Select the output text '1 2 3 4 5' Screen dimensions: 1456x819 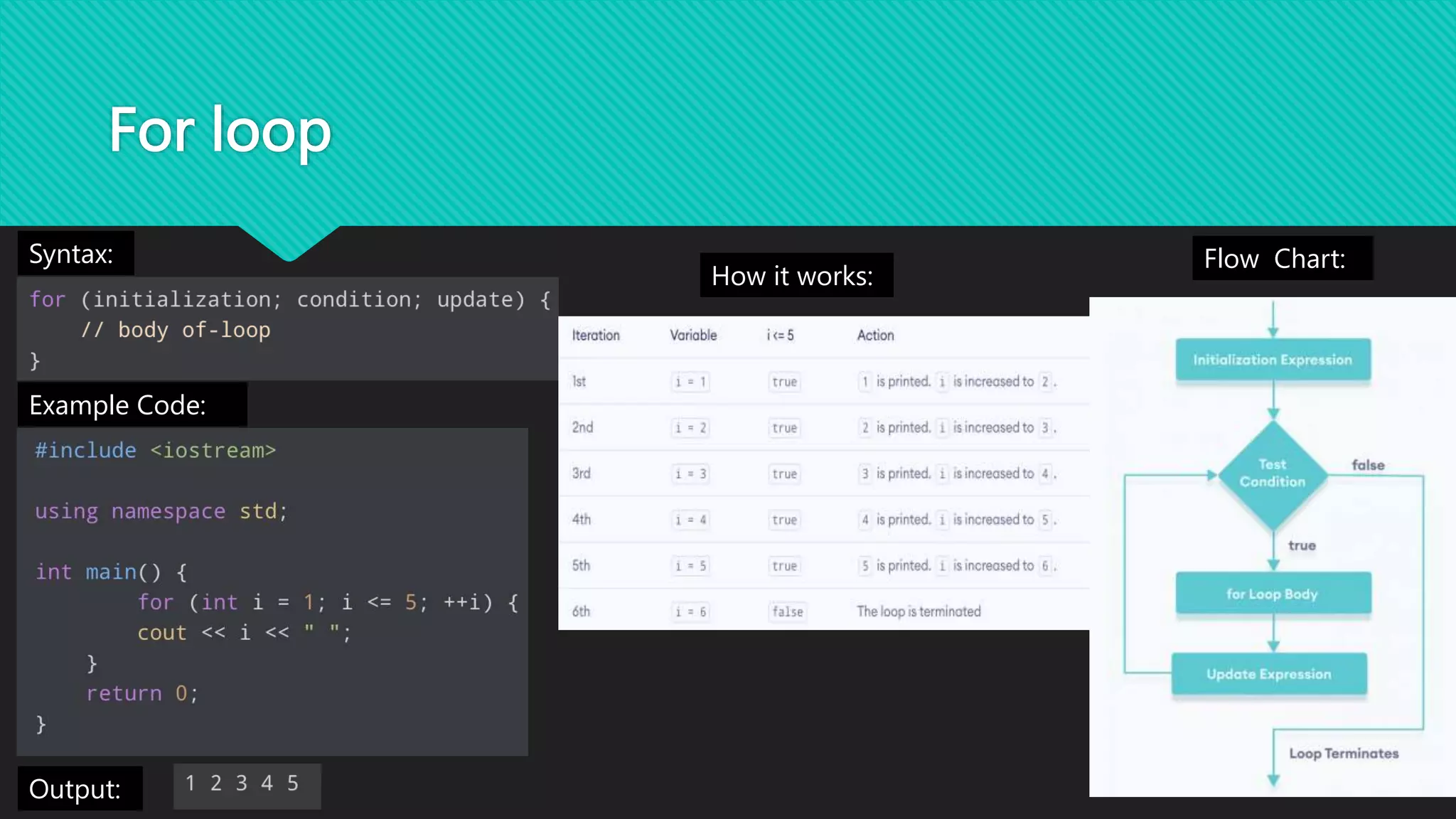(242, 783)
